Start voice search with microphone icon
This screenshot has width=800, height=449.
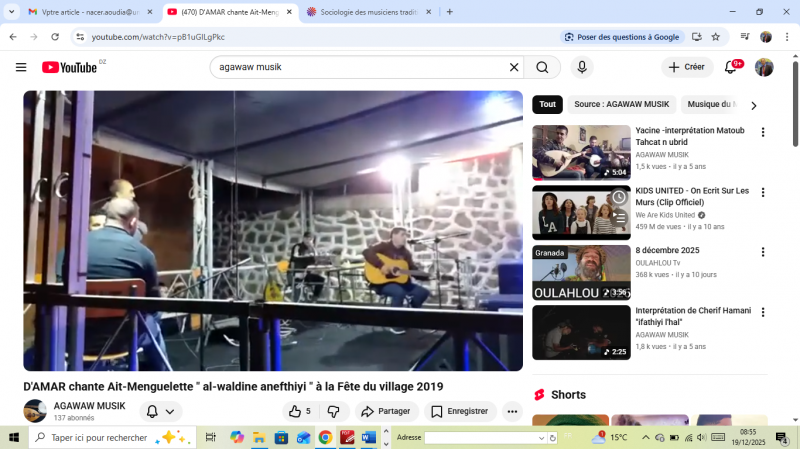coord(582,67)
